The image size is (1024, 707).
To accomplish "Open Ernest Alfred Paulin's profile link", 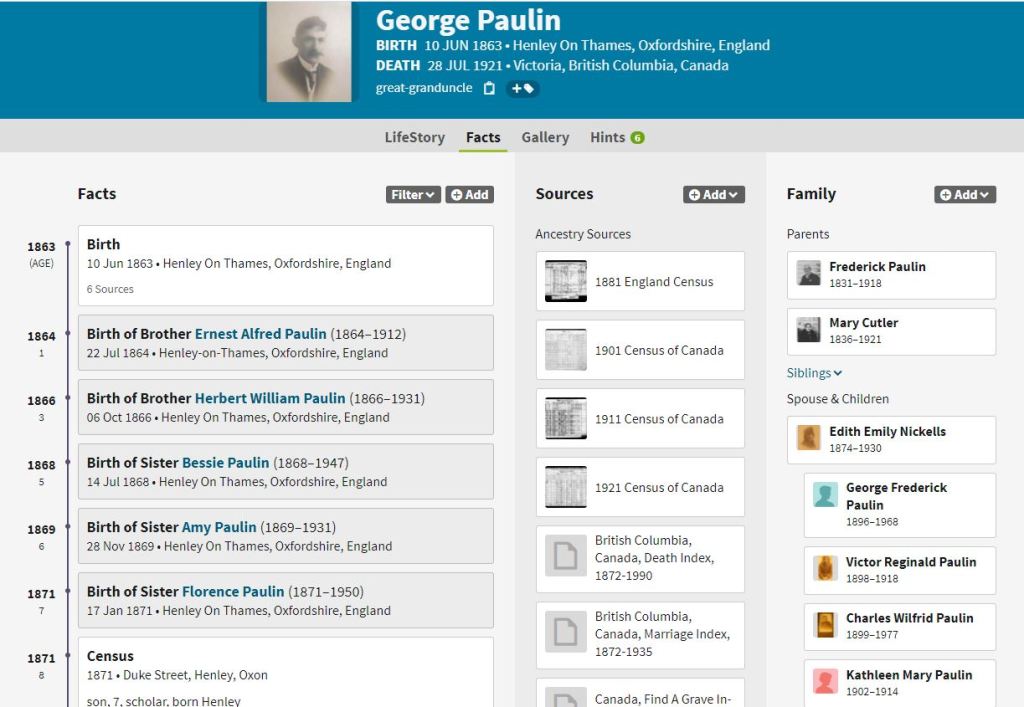I will tap(260, 334).
